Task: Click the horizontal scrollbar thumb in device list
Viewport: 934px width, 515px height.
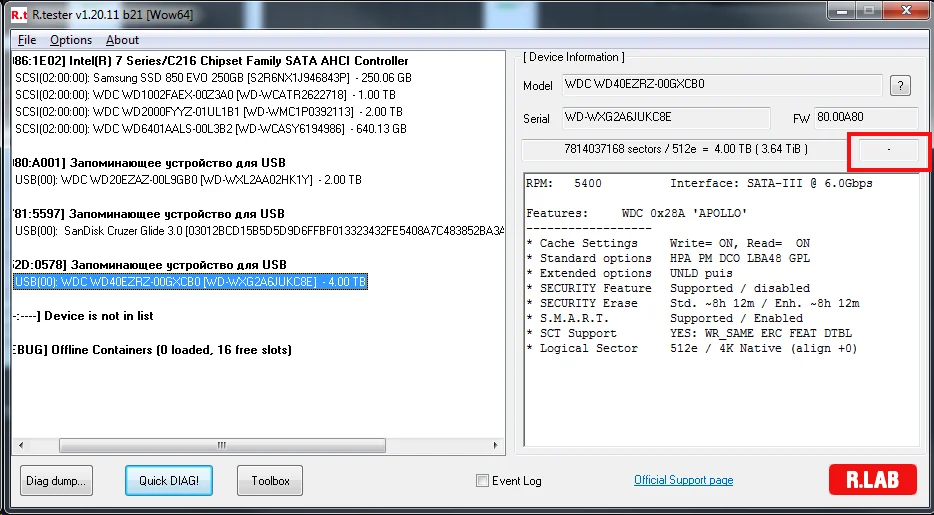Action: click(x=222, y=445)
